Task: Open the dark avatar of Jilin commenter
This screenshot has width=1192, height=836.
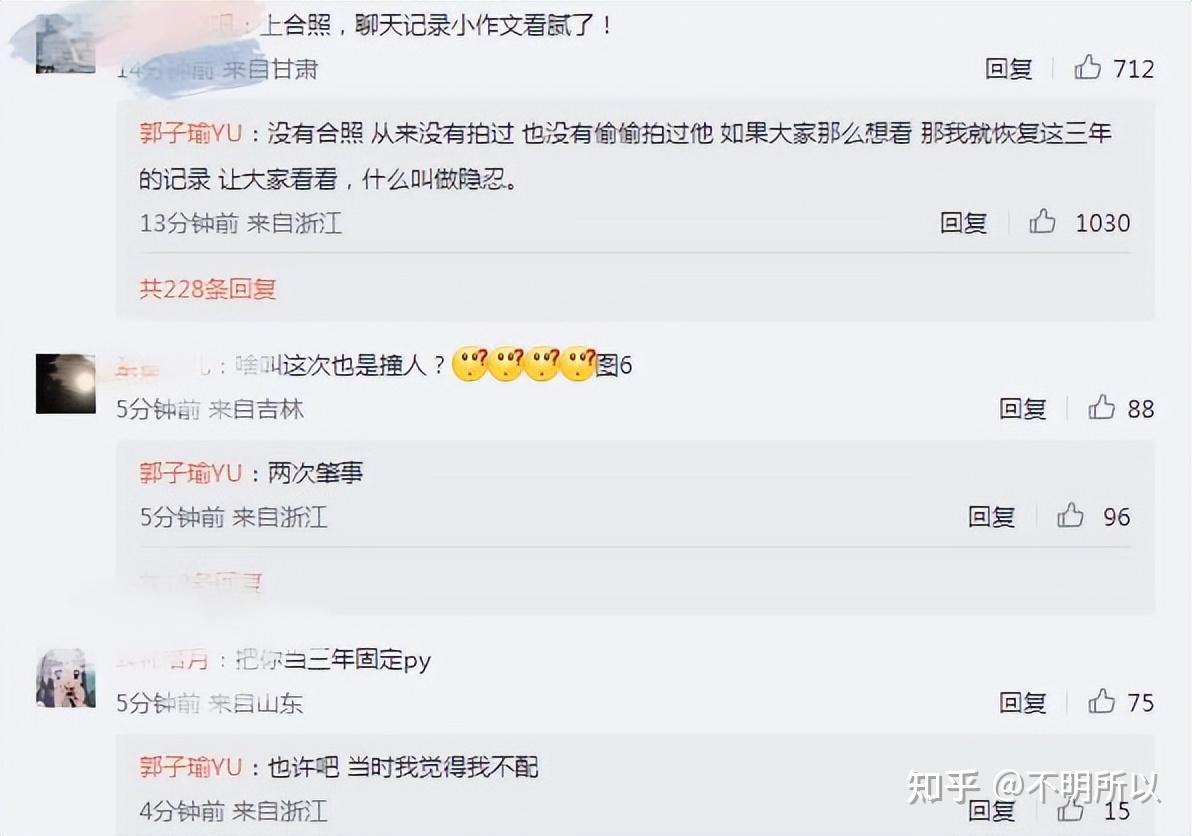Action: (66, 384)
